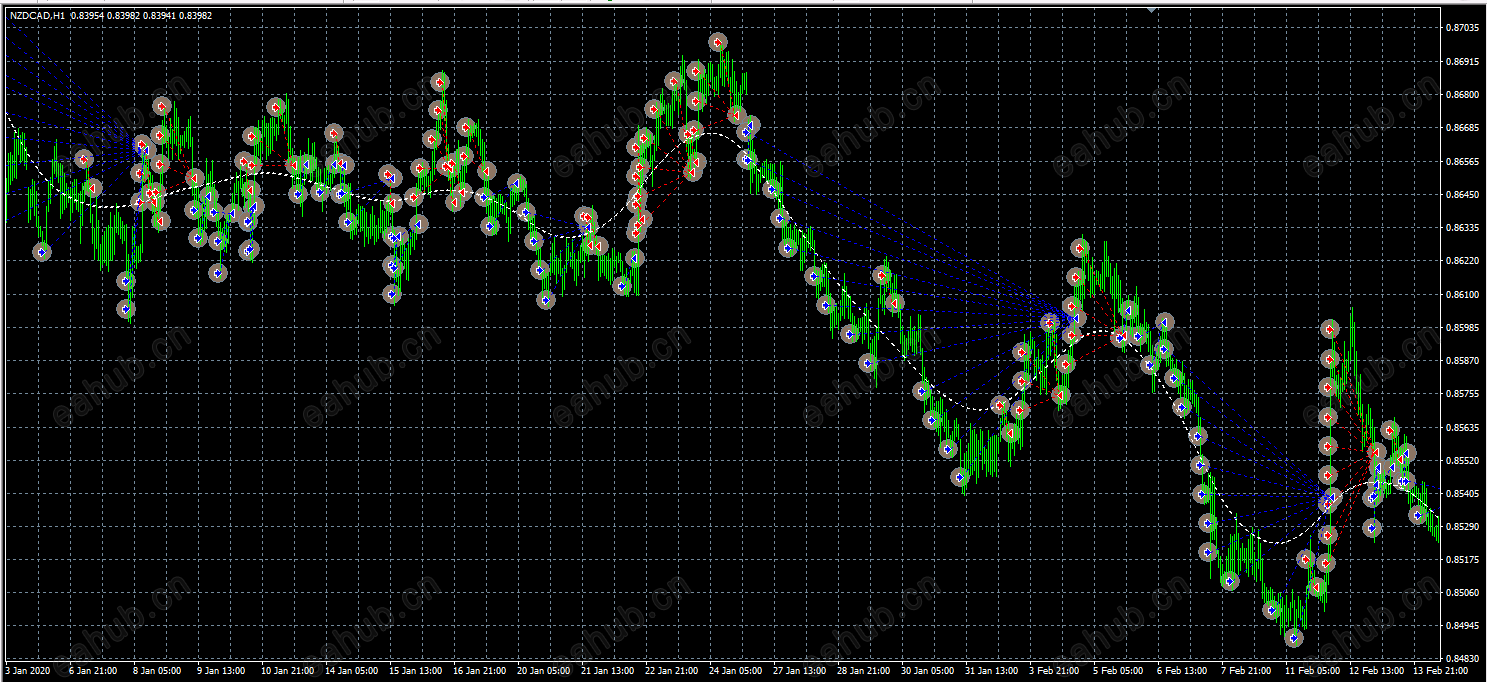Click the chart shift triangle marker at top
Image resolution: width=1487 pixels, height=682 pixels.
click(x=1152, y=9)
